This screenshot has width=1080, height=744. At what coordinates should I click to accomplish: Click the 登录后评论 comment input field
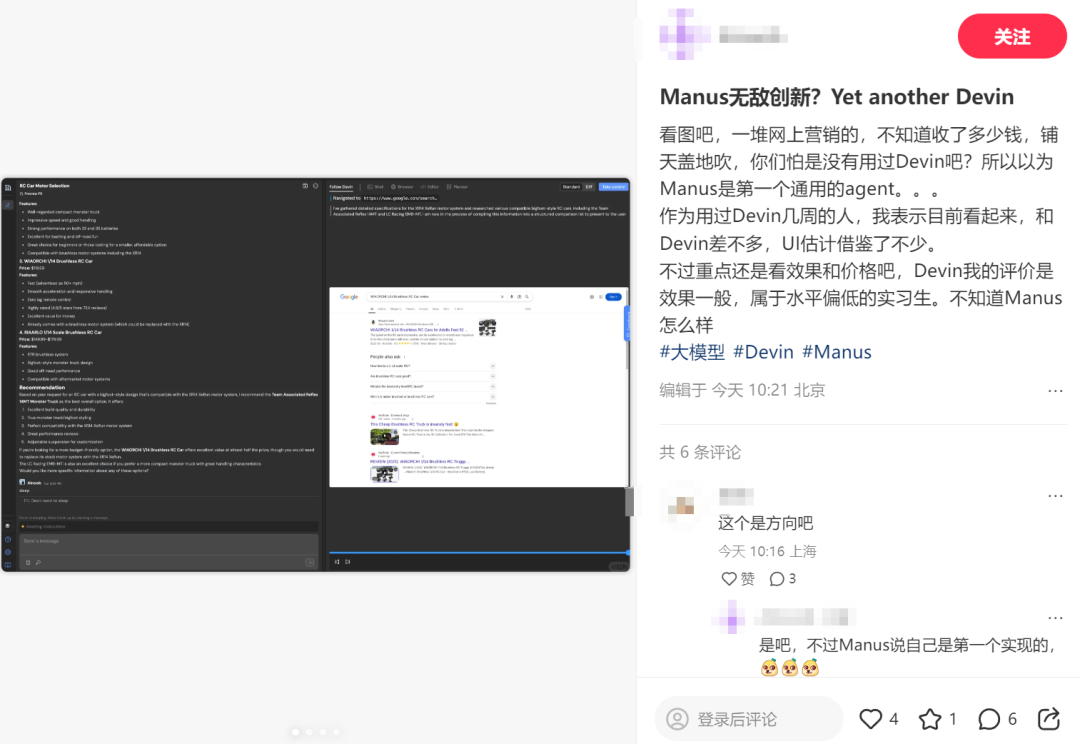coord(750,718)
